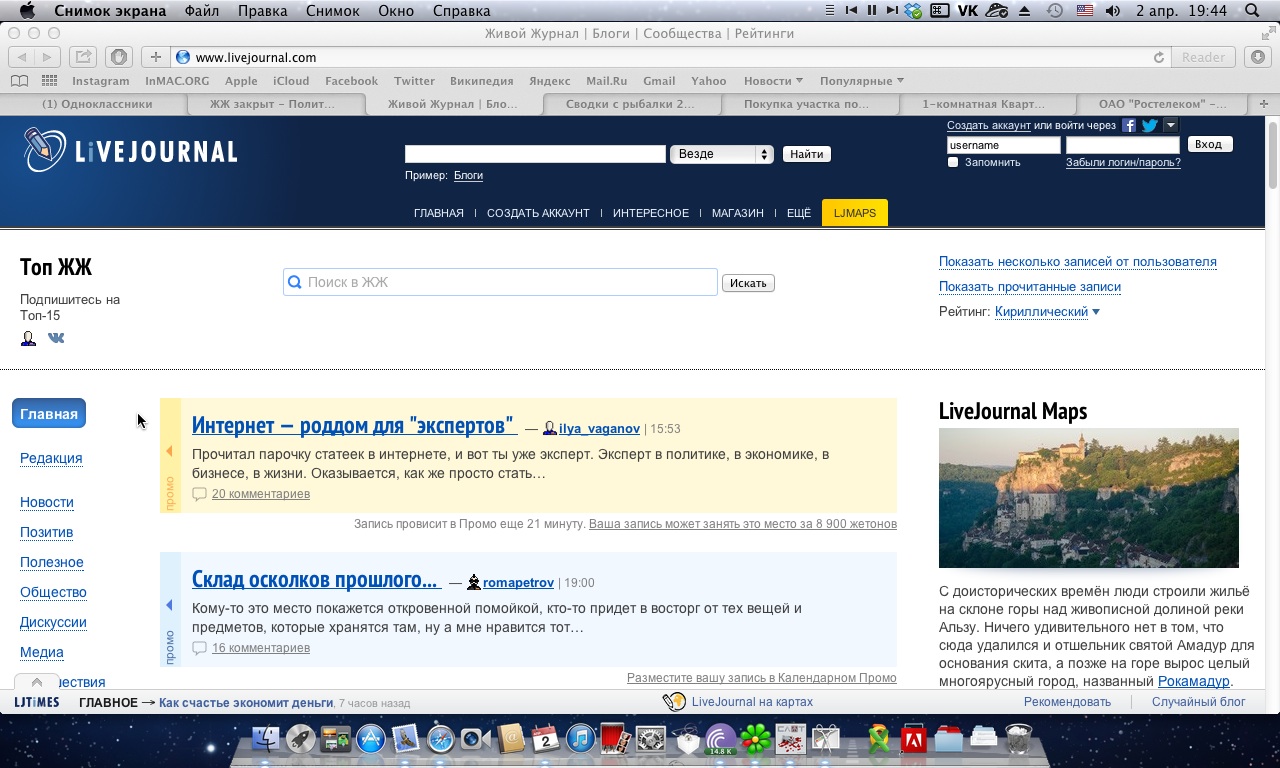Open volume control in the menu bar
Screen dimensions: 1280x768
click(x=1113, y=11)
